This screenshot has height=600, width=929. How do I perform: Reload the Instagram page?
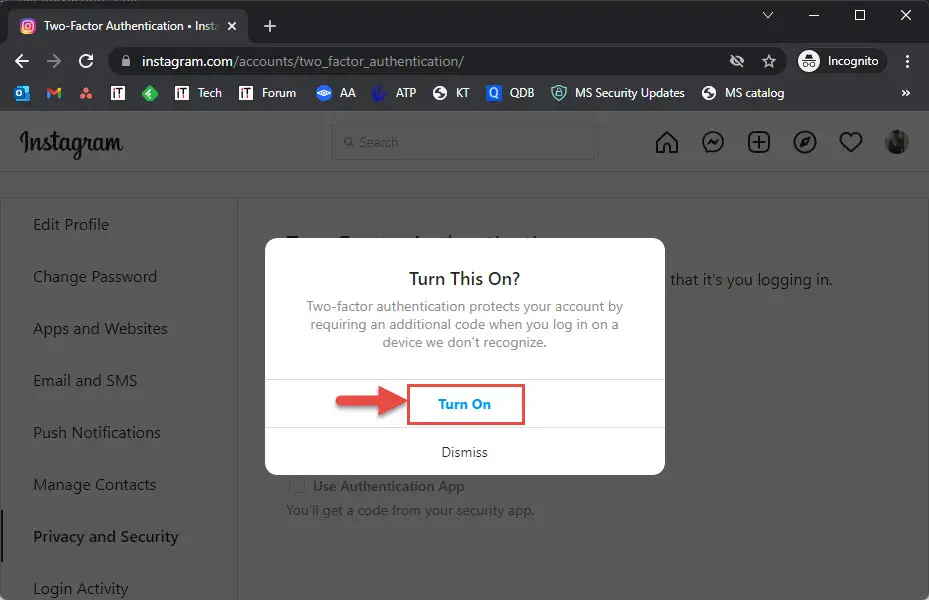pyautogui.click(x=86, y=61)
